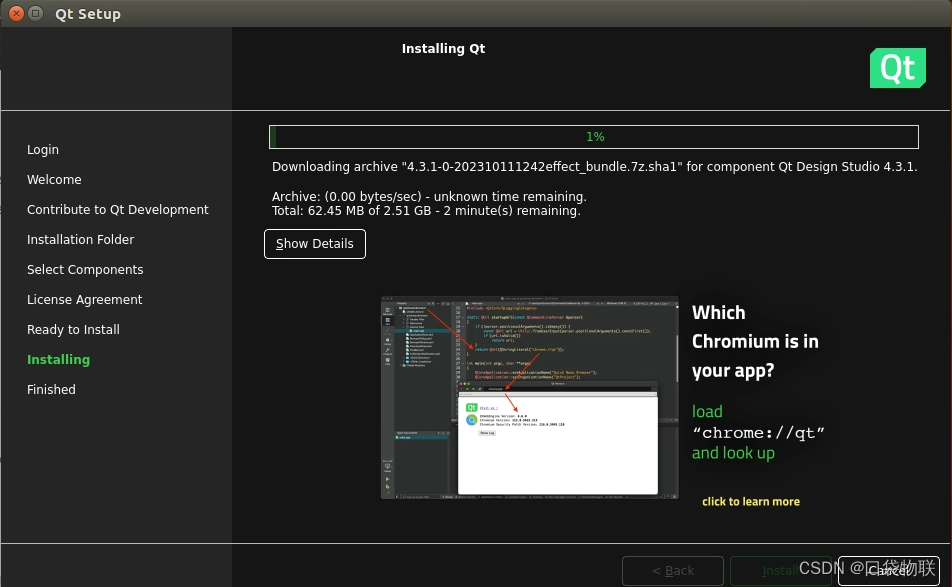This screenshot has width=952, height=587.
Task: Click the Cancel button
Action: point(888,571)
